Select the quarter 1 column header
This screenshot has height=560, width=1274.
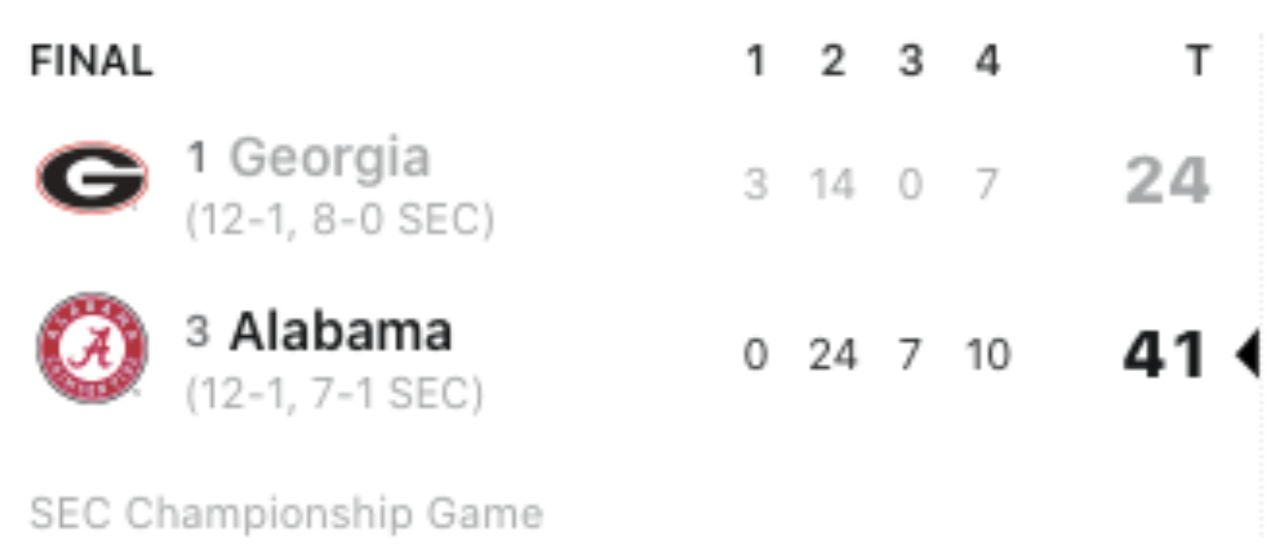(756, 62)
